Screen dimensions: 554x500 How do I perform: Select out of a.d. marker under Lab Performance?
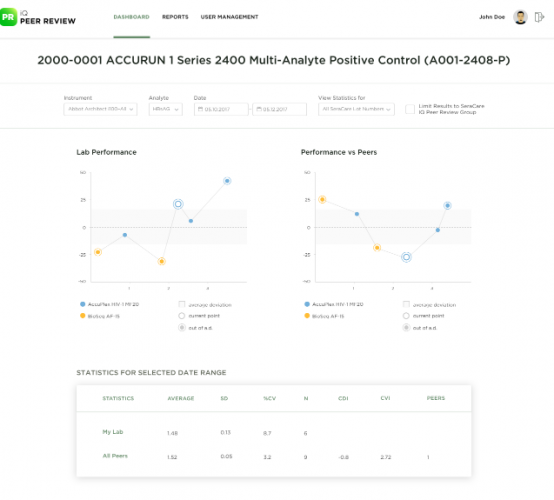click(182, 328)
